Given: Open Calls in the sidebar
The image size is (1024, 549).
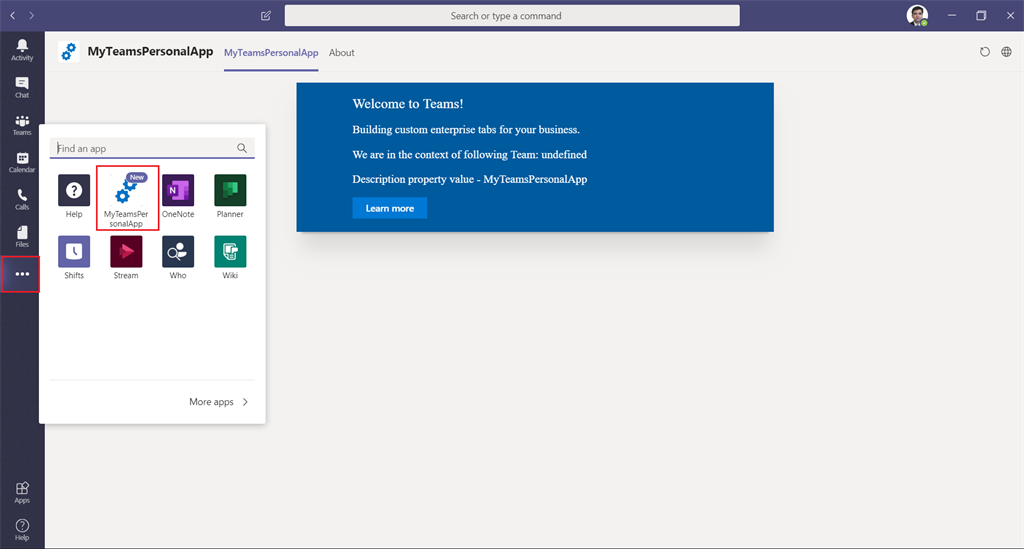Looking at the screenshot, I should coord(22,199).
